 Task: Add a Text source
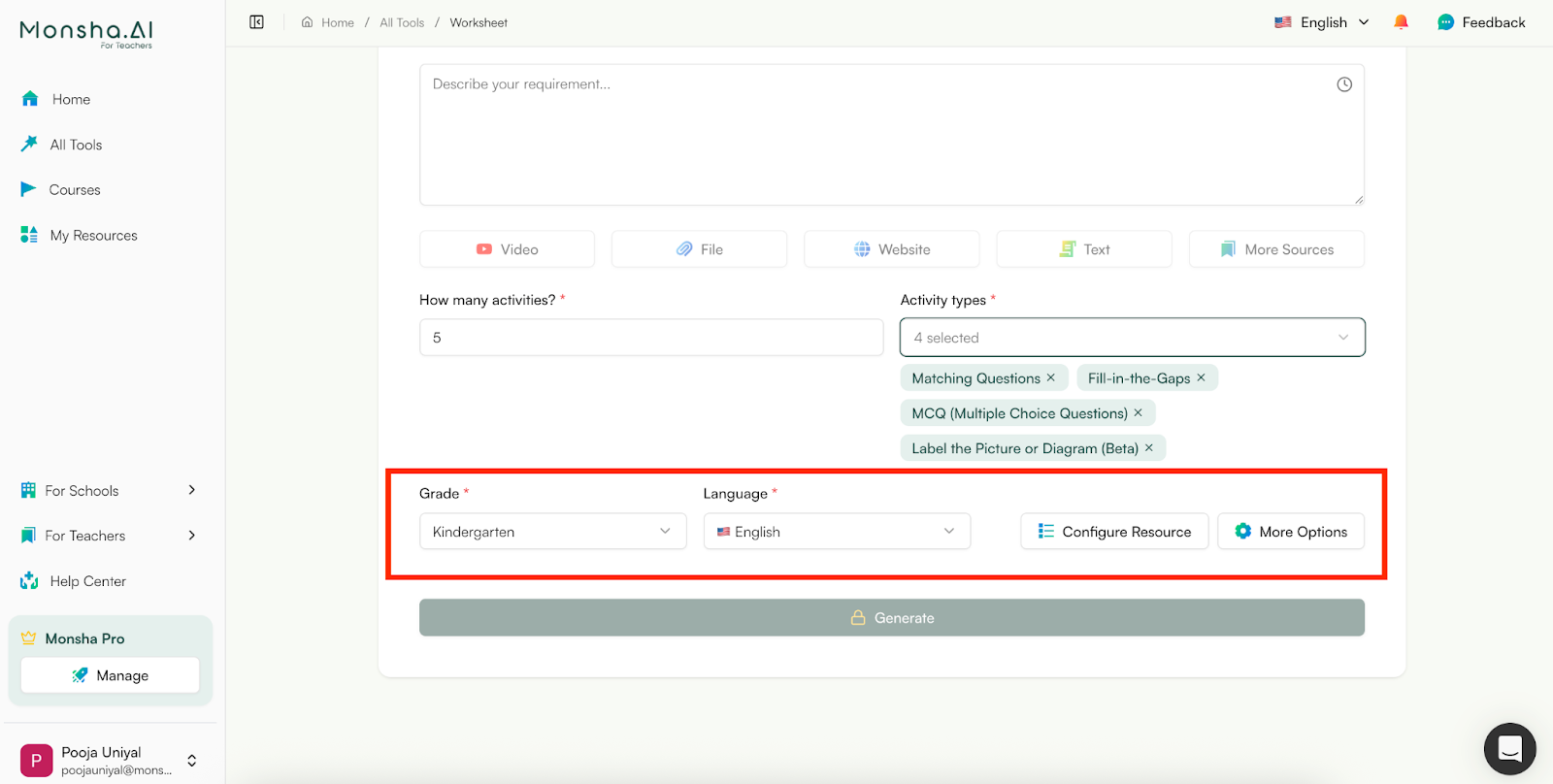(x=1084, y=249)
